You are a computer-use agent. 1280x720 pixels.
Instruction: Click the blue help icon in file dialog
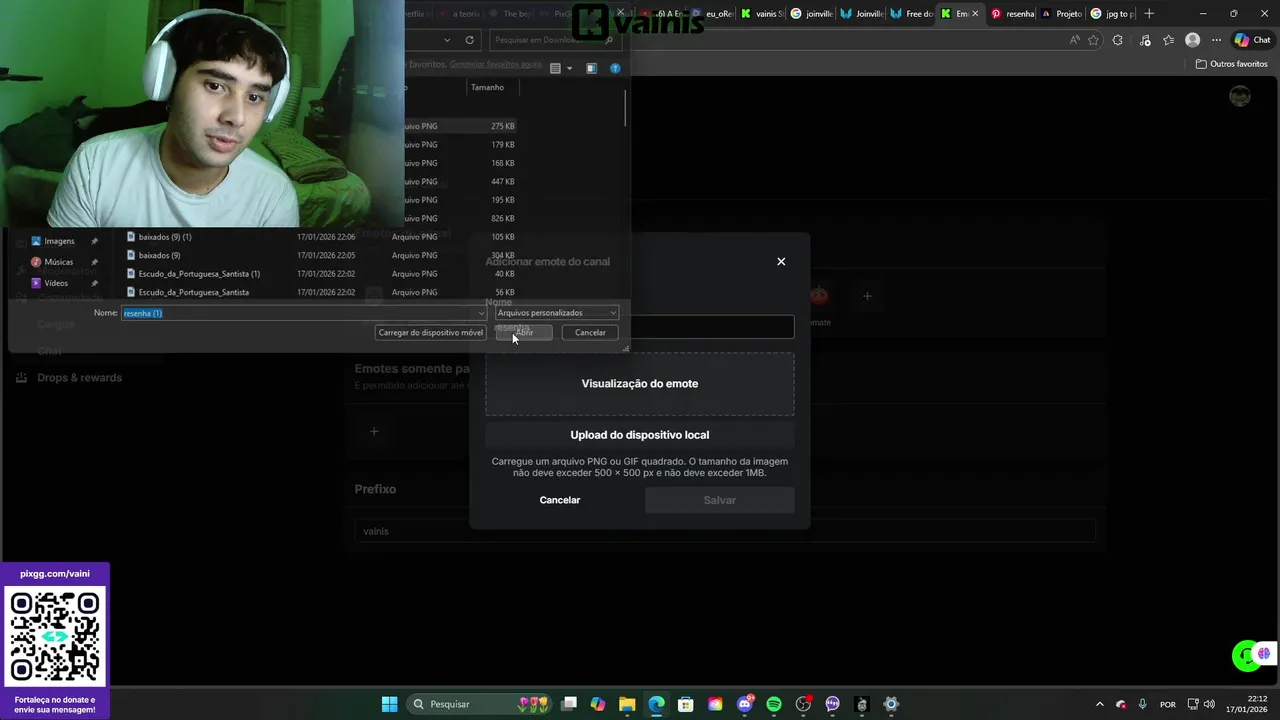(615, 68)
